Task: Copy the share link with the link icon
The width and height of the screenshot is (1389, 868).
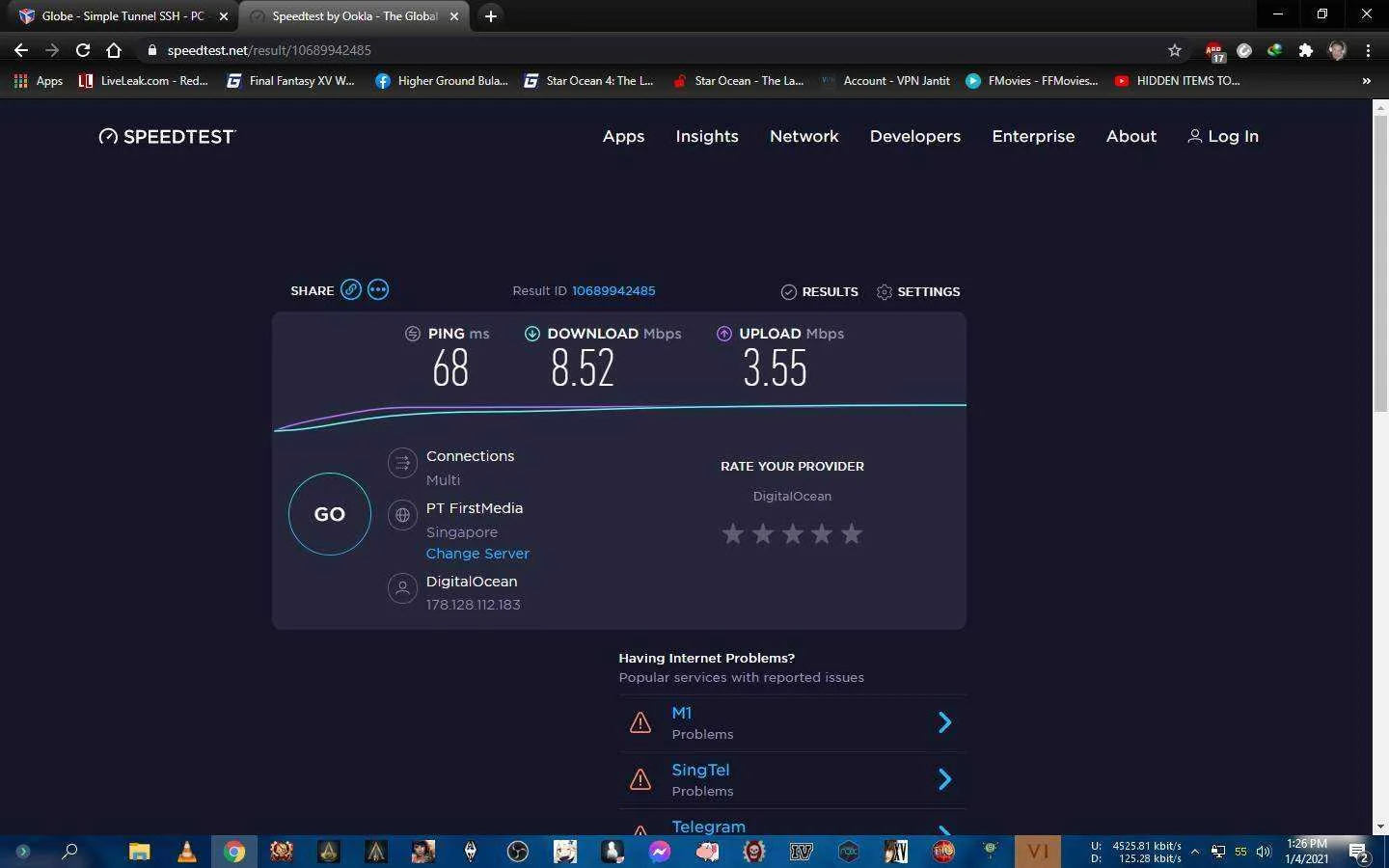Action: click(x=351, y=289)
